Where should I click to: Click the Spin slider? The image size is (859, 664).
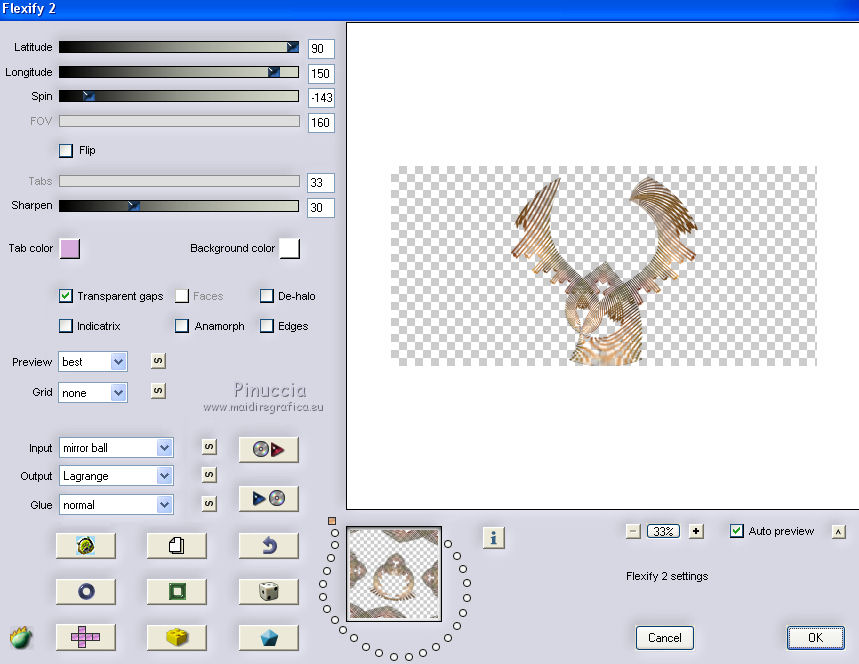(x=179, y=96)
